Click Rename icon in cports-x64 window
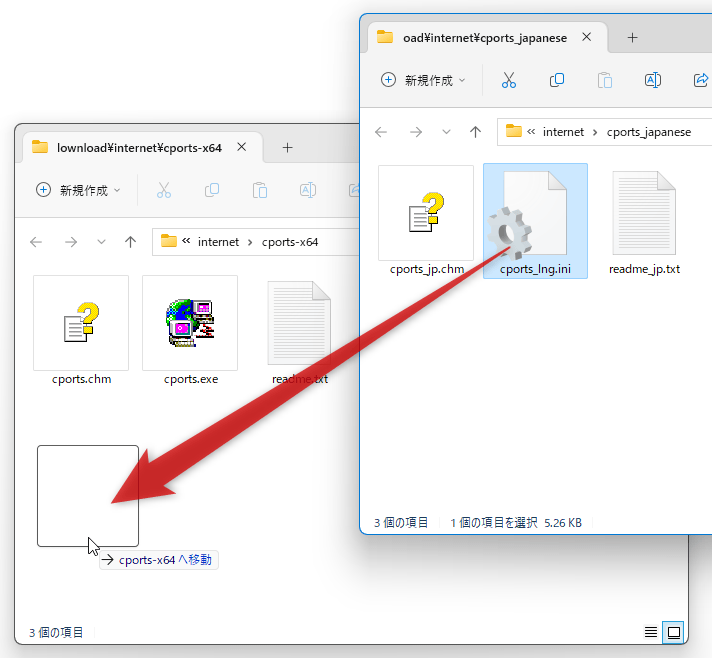This screenshot has height=658, width=712. point(308,190)
